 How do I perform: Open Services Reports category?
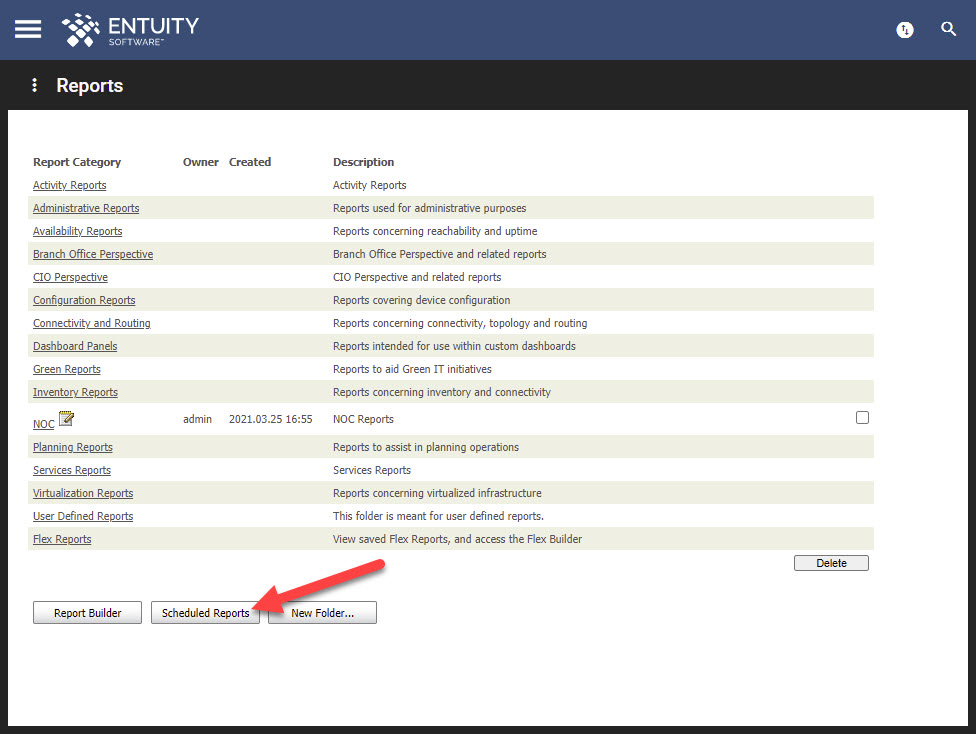(72, 470)
